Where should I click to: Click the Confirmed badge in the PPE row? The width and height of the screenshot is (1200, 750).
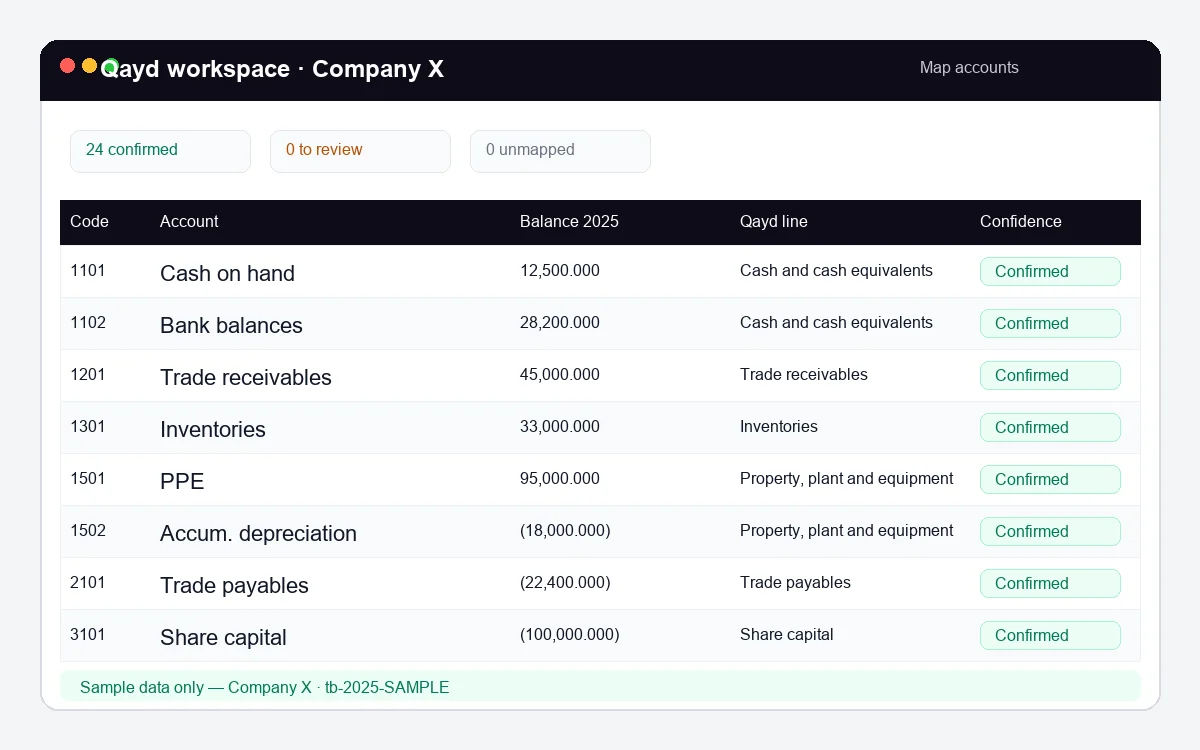(x=1050, y=479)
